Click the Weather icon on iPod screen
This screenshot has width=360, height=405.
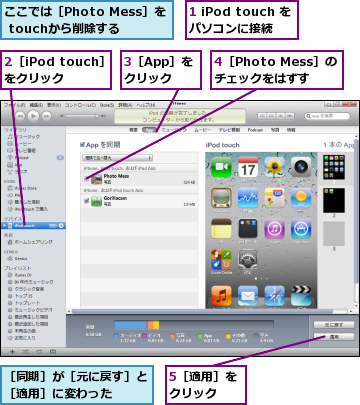(301, 198)
